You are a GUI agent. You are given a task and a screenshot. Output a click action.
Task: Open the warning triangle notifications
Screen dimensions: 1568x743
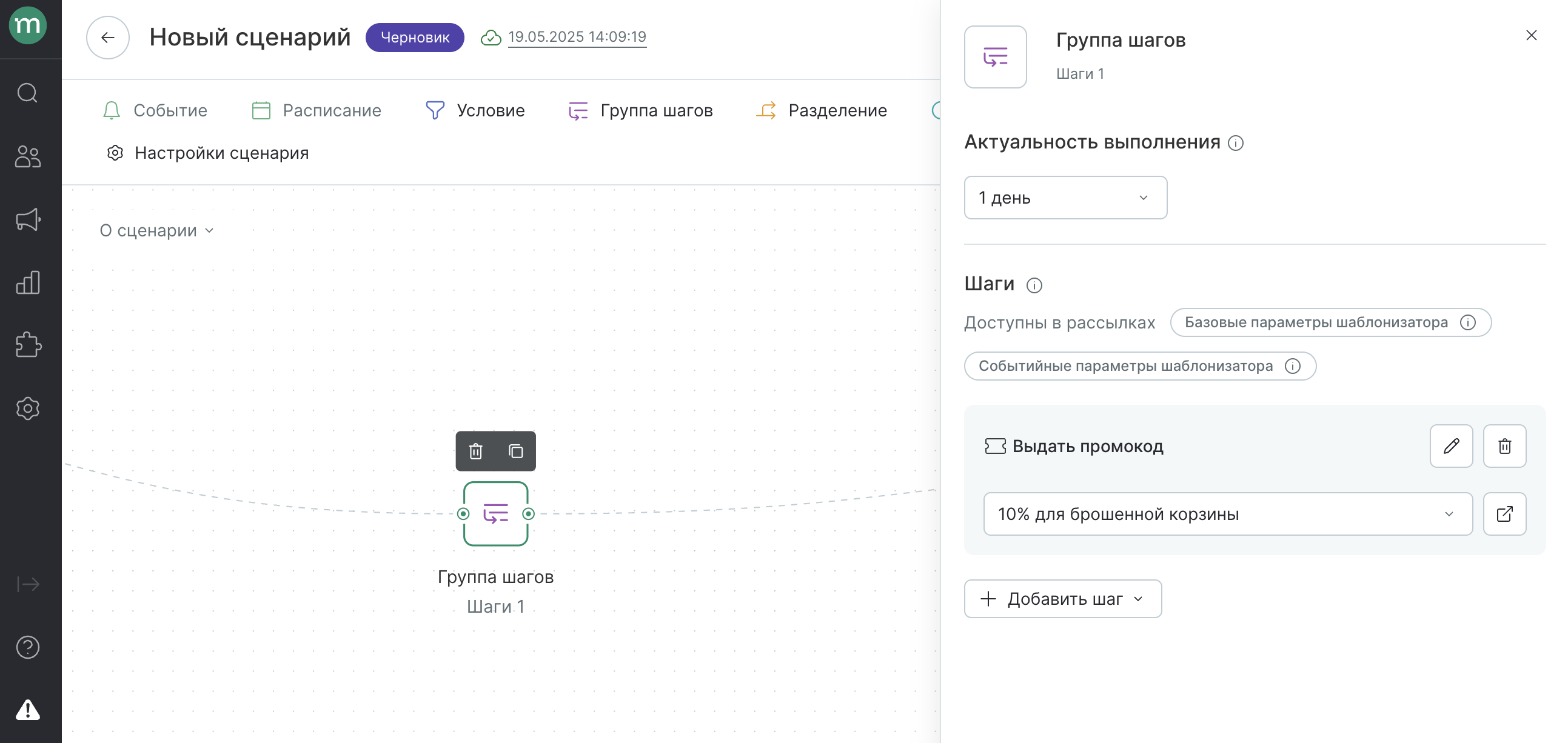click(28, 710)
